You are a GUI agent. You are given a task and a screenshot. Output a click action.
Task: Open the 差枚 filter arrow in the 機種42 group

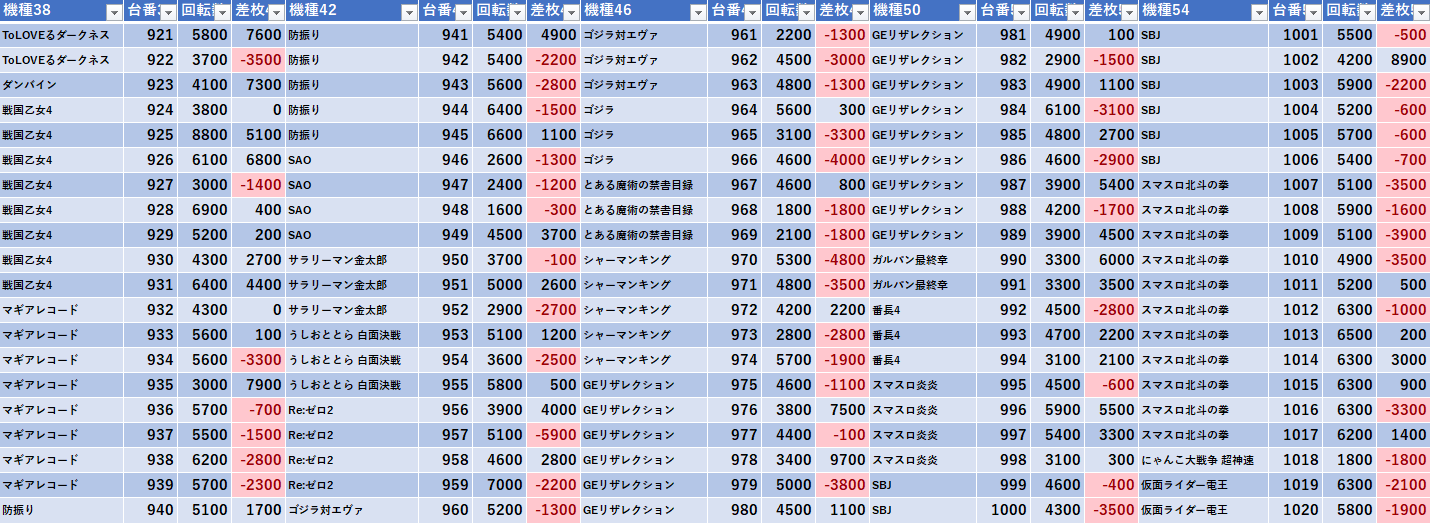click(570, 12)
